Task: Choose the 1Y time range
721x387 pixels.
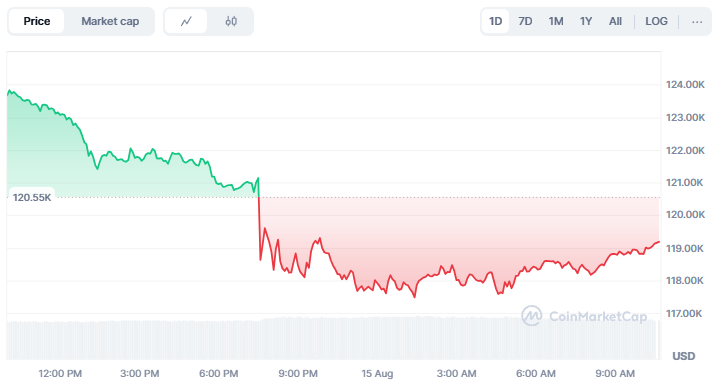Action: [x=586, y=22]
